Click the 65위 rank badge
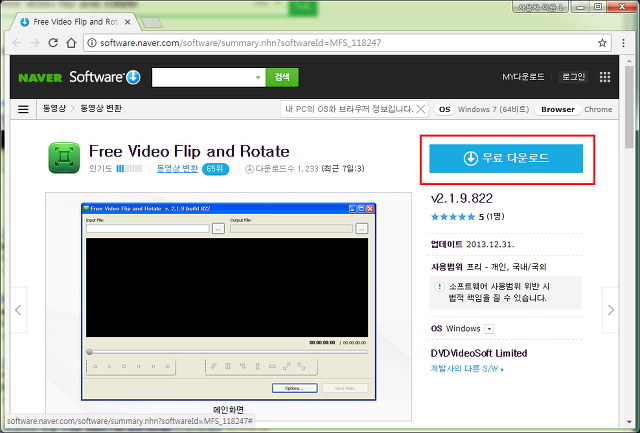This screenshot has width=640, height=433. point(215,169)
